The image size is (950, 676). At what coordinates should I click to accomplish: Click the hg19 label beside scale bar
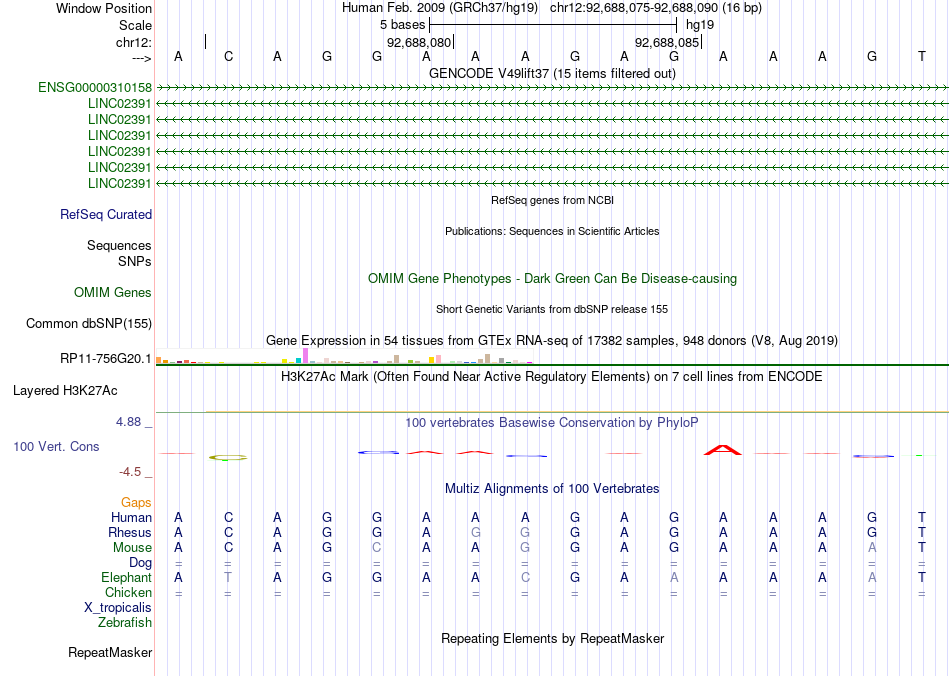click(x=700, y=25)
